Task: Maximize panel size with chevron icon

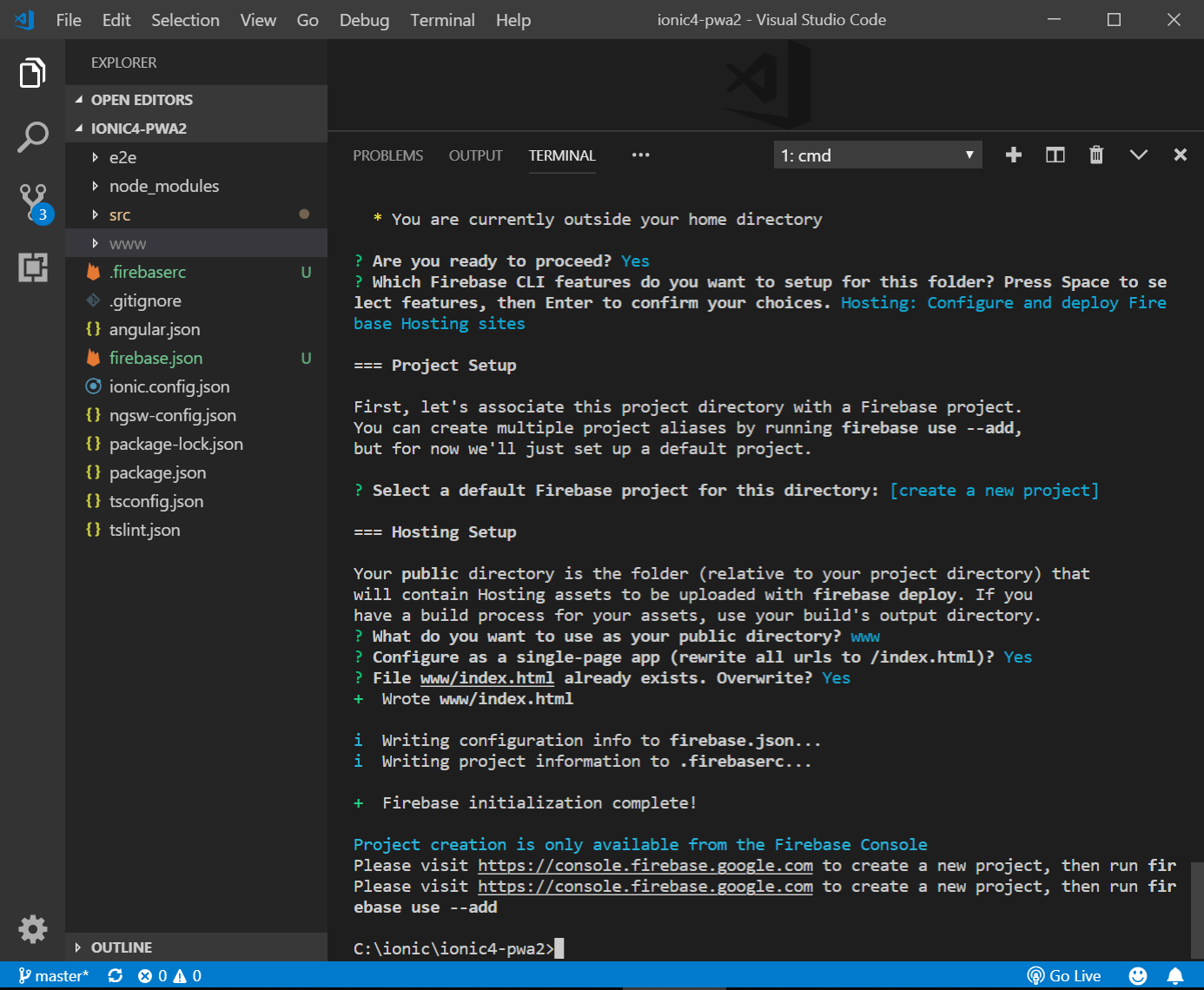Action: 1138,155
